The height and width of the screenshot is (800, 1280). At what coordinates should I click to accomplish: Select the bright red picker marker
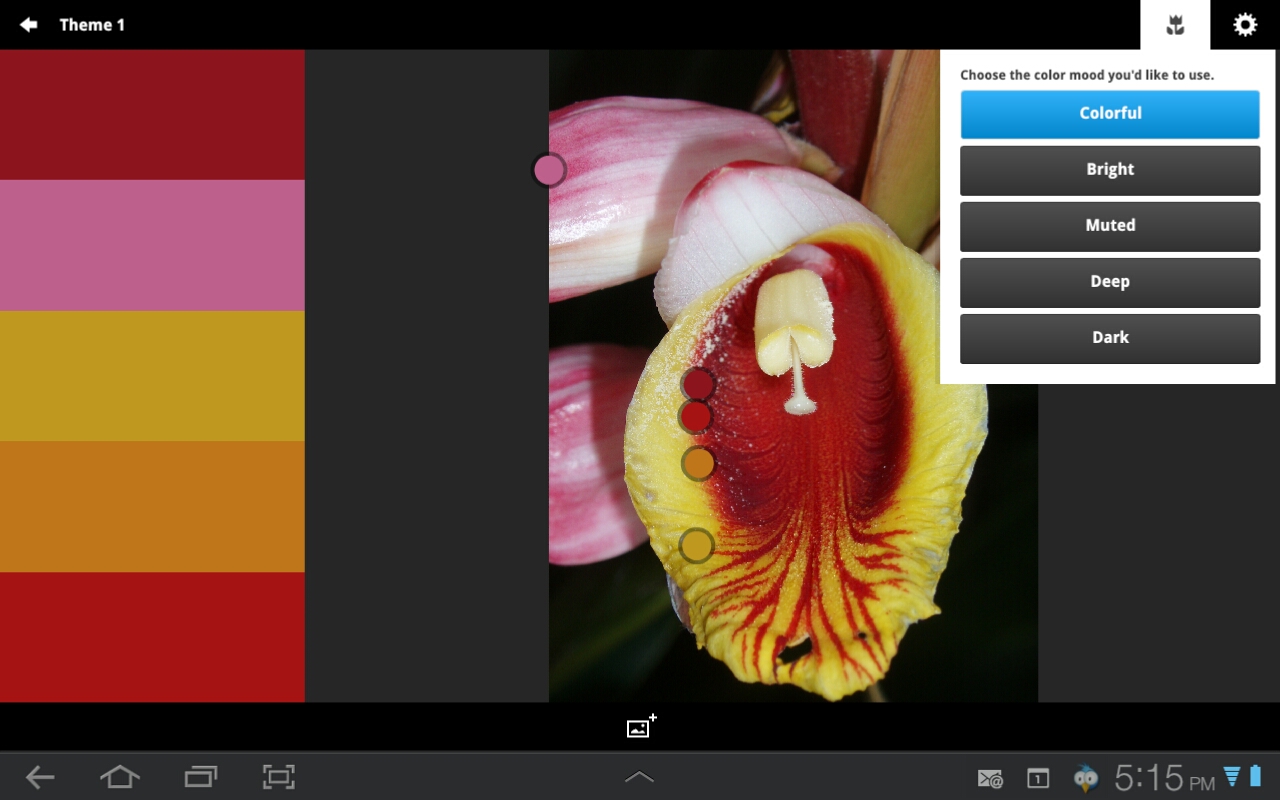pyautogui.click(x=695, y=417)
